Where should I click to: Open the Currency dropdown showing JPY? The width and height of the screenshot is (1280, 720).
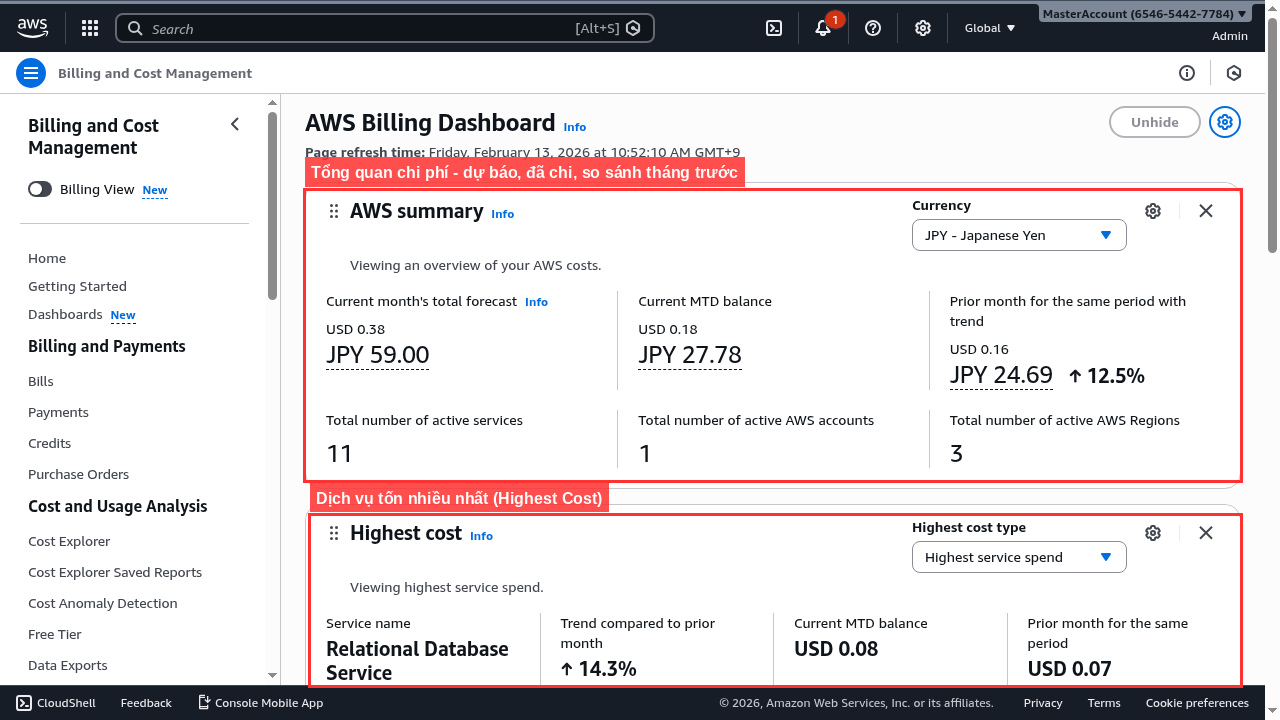point(1019,235)
